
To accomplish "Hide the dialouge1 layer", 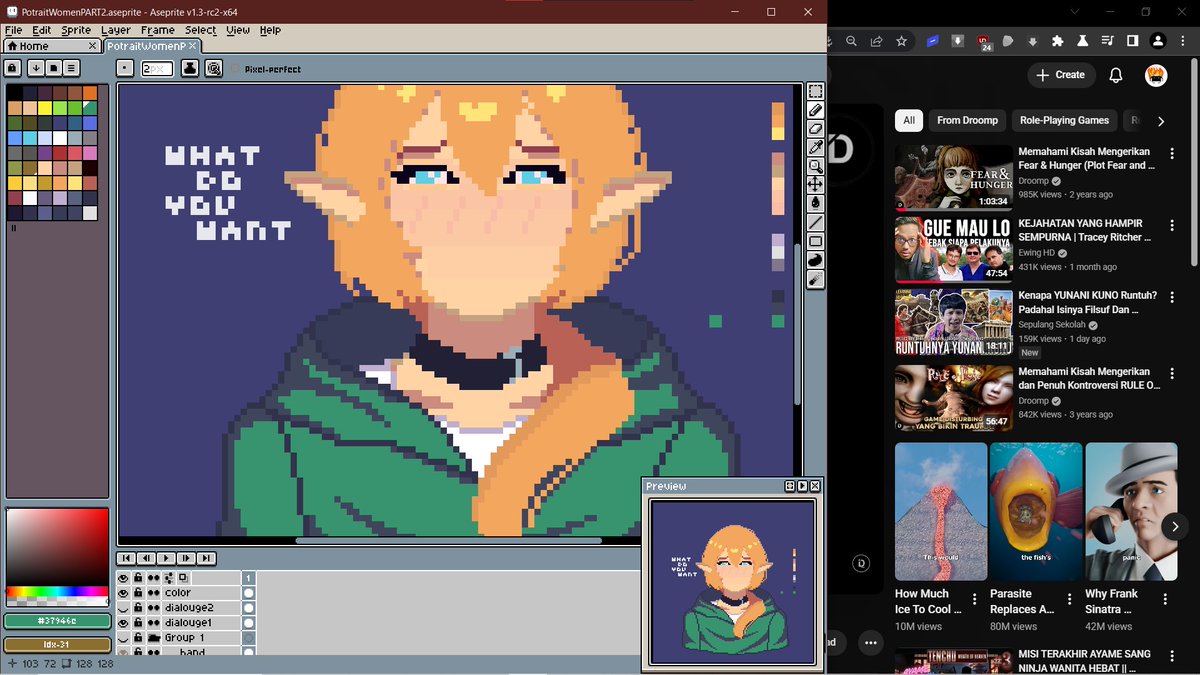I will [124, 622].
